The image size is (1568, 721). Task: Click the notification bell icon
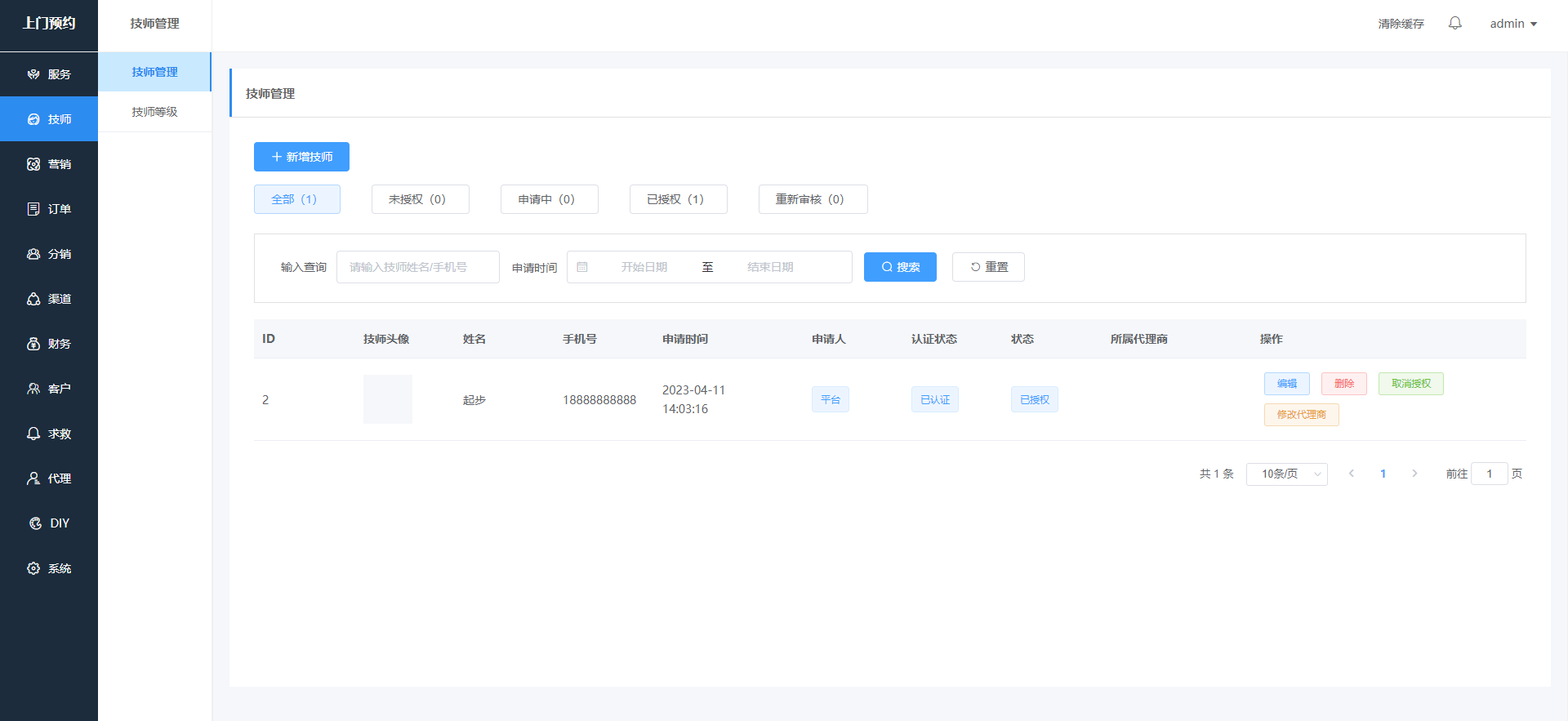click(1454, 24)
